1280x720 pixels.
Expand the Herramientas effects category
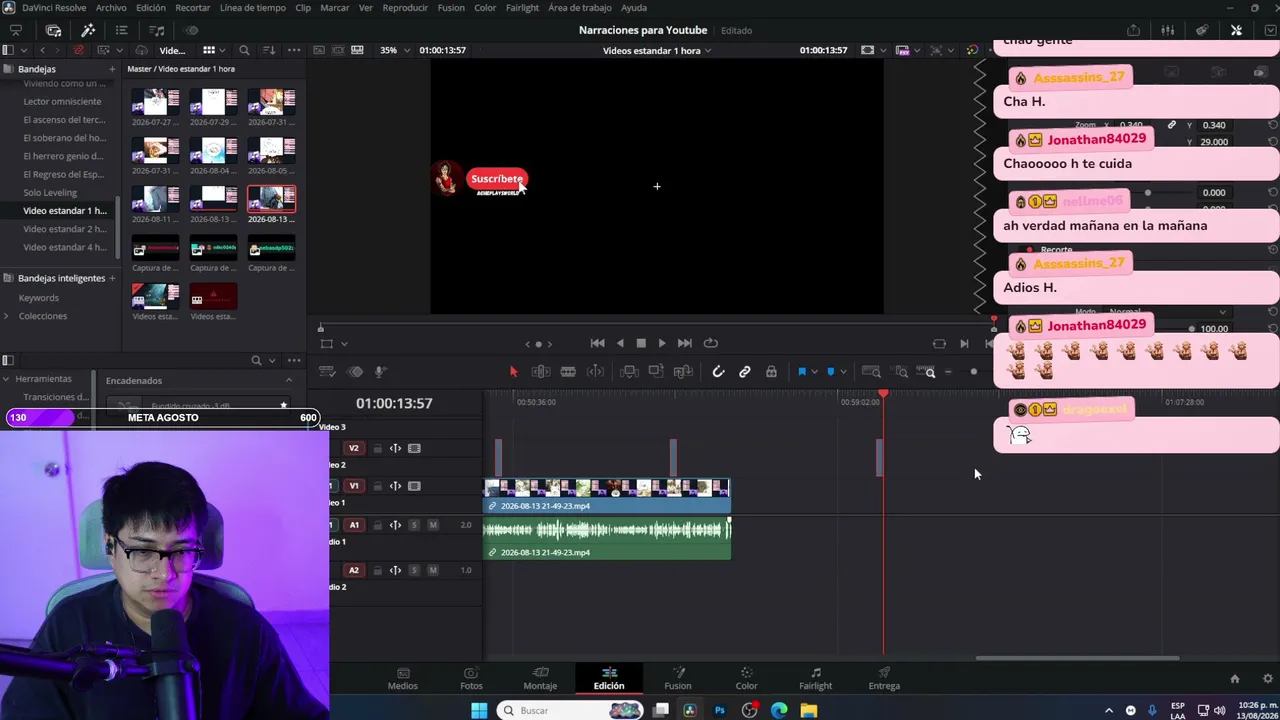pos(7,379)
